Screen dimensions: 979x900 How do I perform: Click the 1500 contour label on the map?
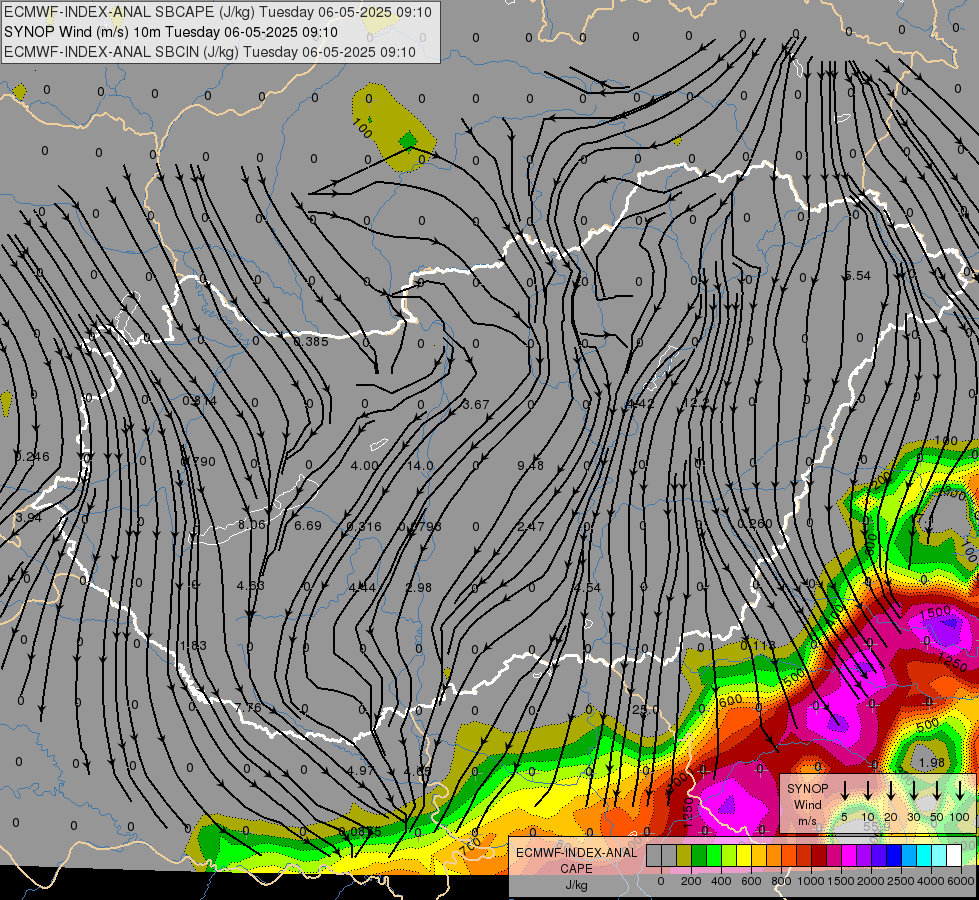pyautogui.click(x=936, y=613)
